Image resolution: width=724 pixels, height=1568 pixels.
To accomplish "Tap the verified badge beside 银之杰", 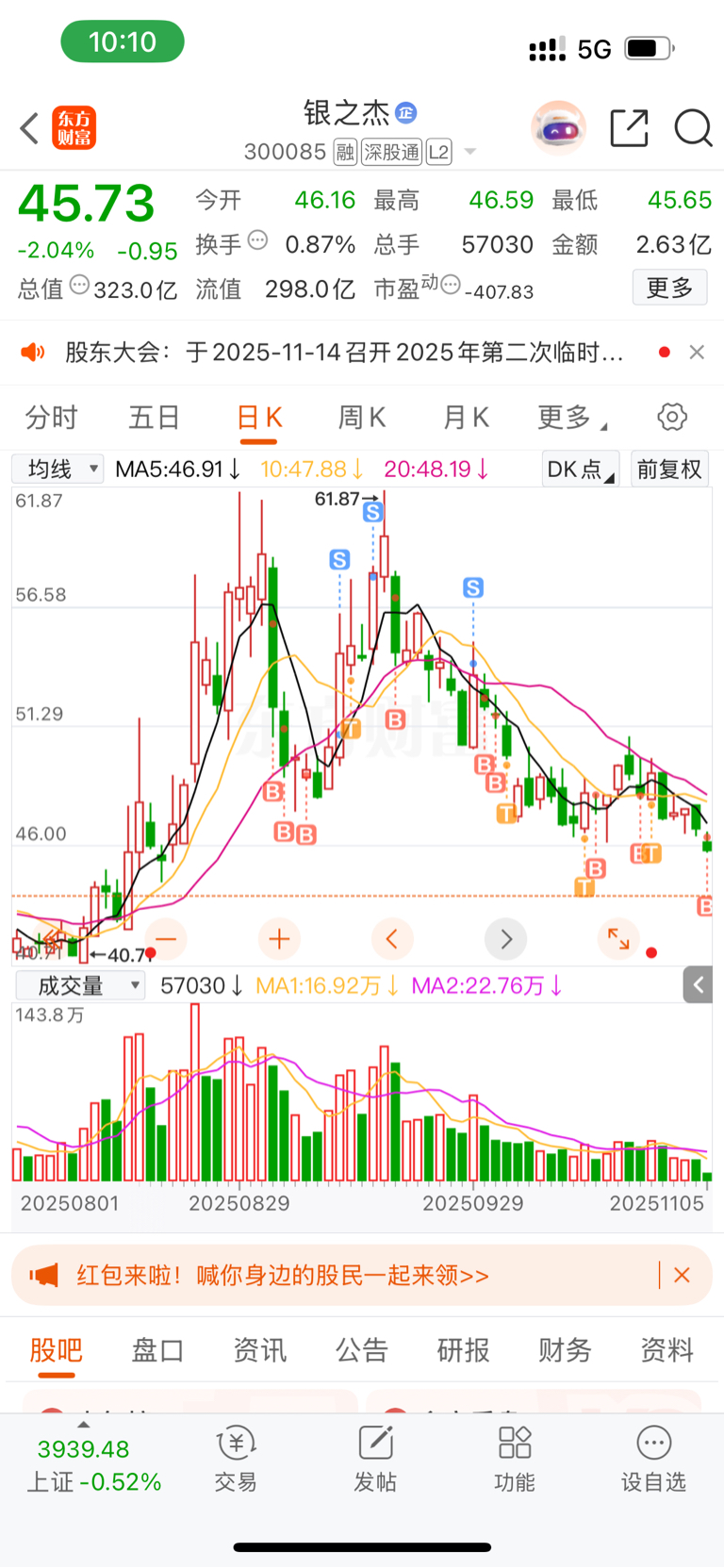I will 405,113.
